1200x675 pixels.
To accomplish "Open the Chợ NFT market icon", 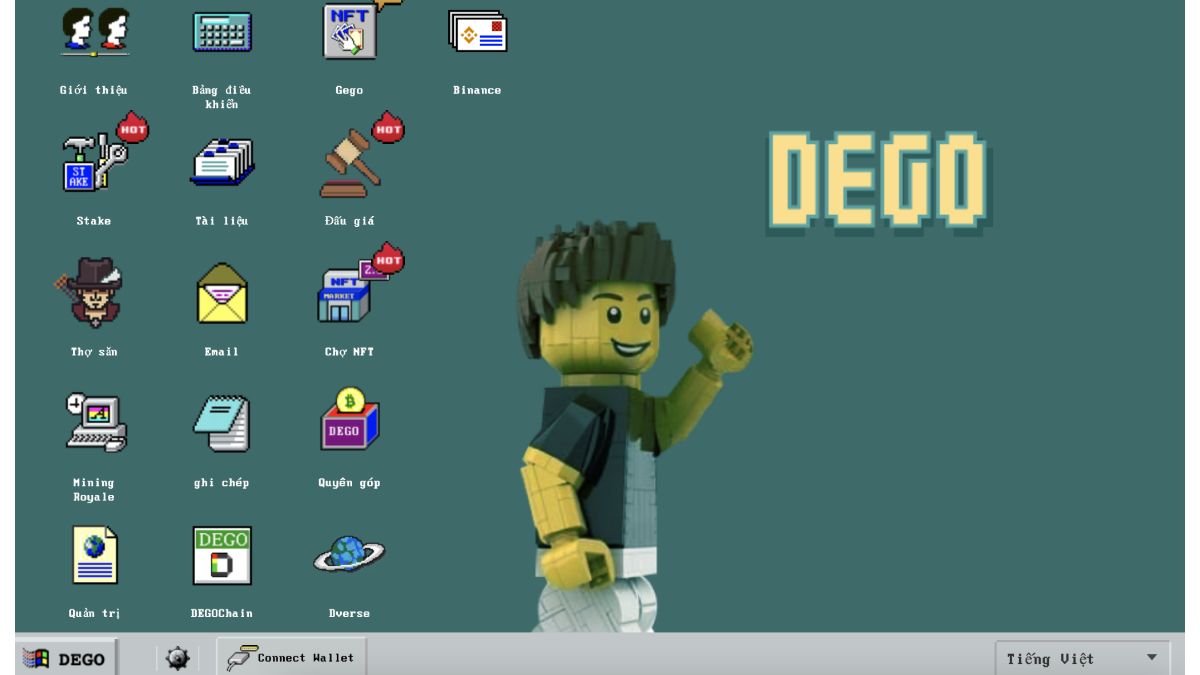I will coord(349,293).
